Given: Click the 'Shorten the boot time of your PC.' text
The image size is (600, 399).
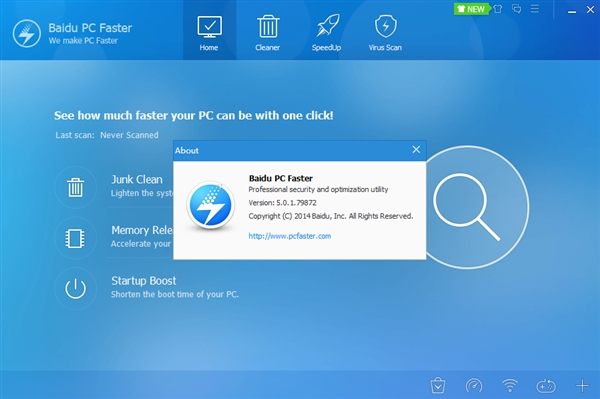Looking at the screenshot, I should pyautogui.click(x=175, y=294).
